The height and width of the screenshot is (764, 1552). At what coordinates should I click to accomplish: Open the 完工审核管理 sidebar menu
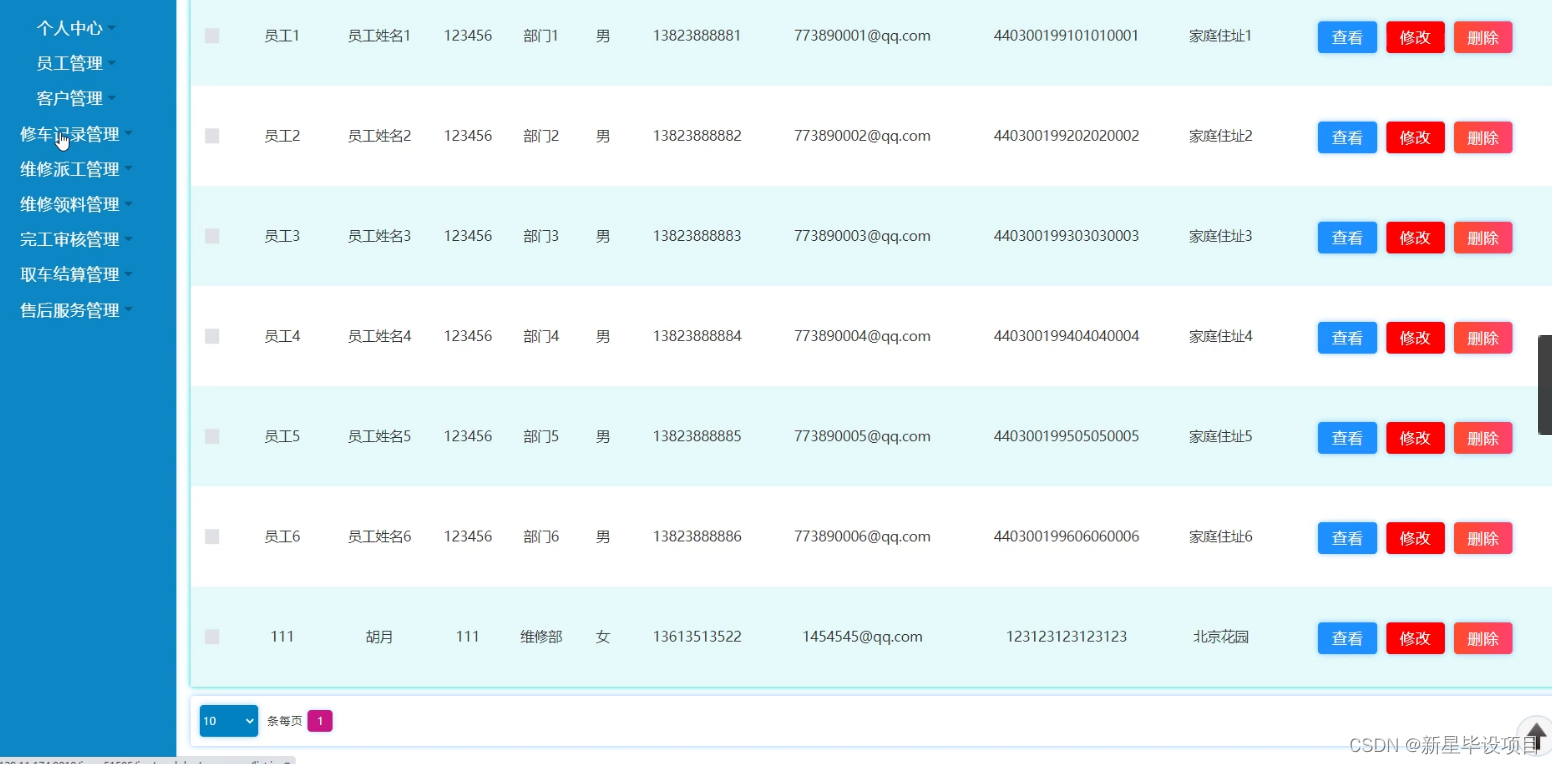(x=66, y=239)
